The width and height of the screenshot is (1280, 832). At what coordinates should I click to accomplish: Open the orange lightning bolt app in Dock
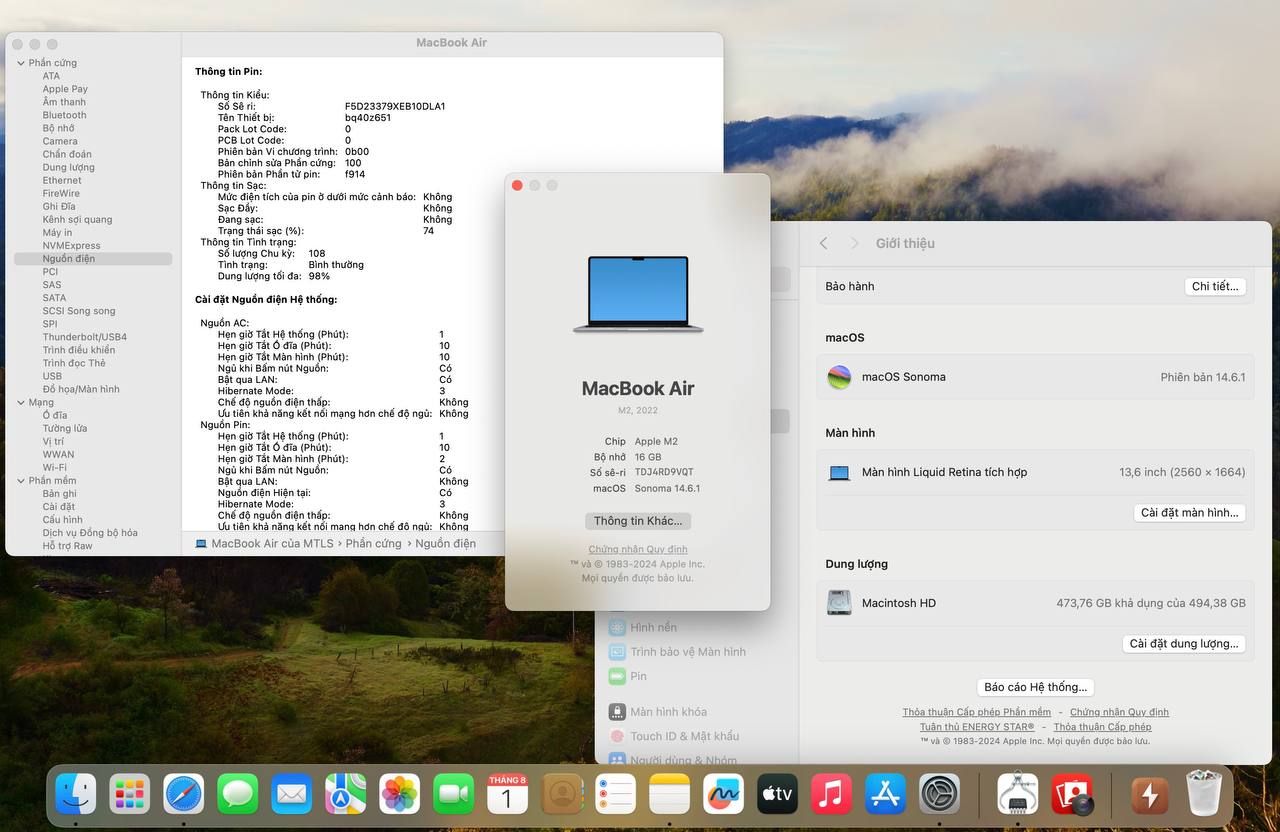click(x=1150, y=794)
